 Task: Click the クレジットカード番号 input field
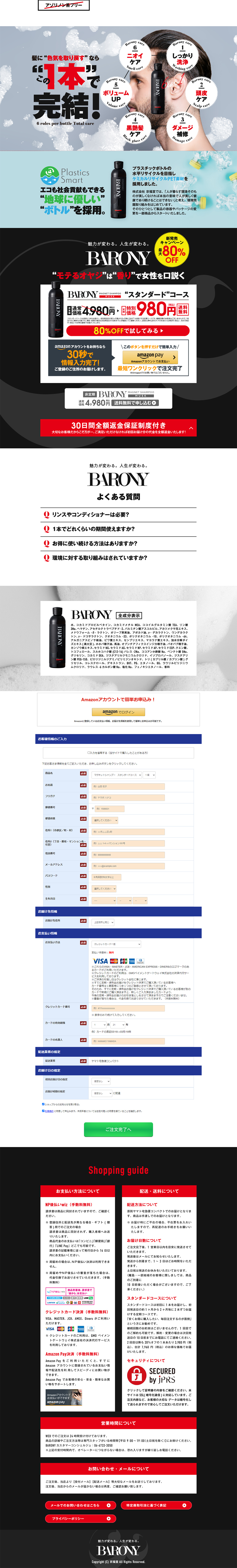128,1008
